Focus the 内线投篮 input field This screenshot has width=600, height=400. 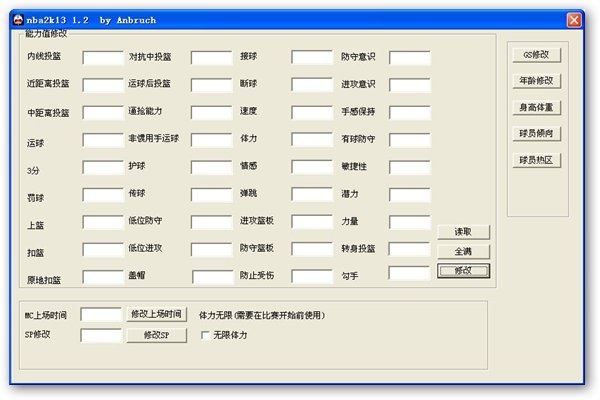coord(103,58)
